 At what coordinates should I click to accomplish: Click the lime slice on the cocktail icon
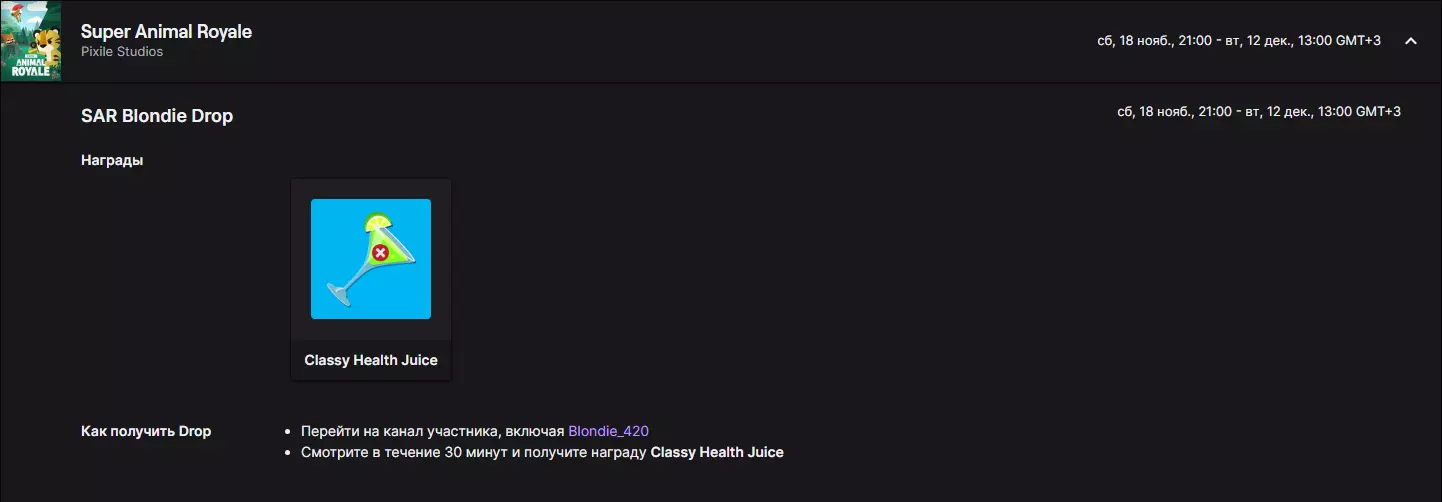point(380,222)
